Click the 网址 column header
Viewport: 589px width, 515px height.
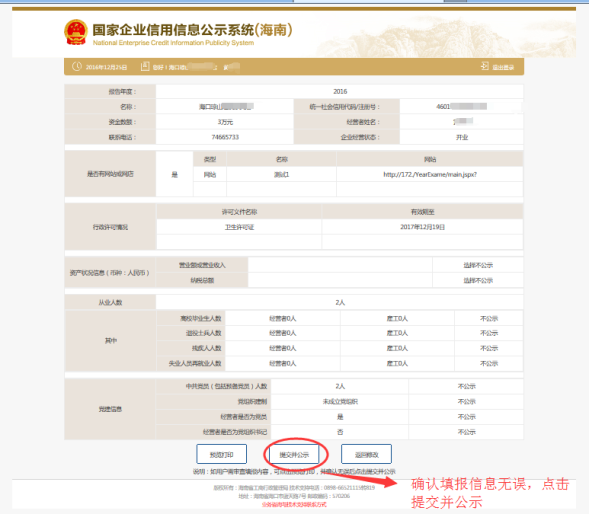pyautogui.click(x=430, y=159)
